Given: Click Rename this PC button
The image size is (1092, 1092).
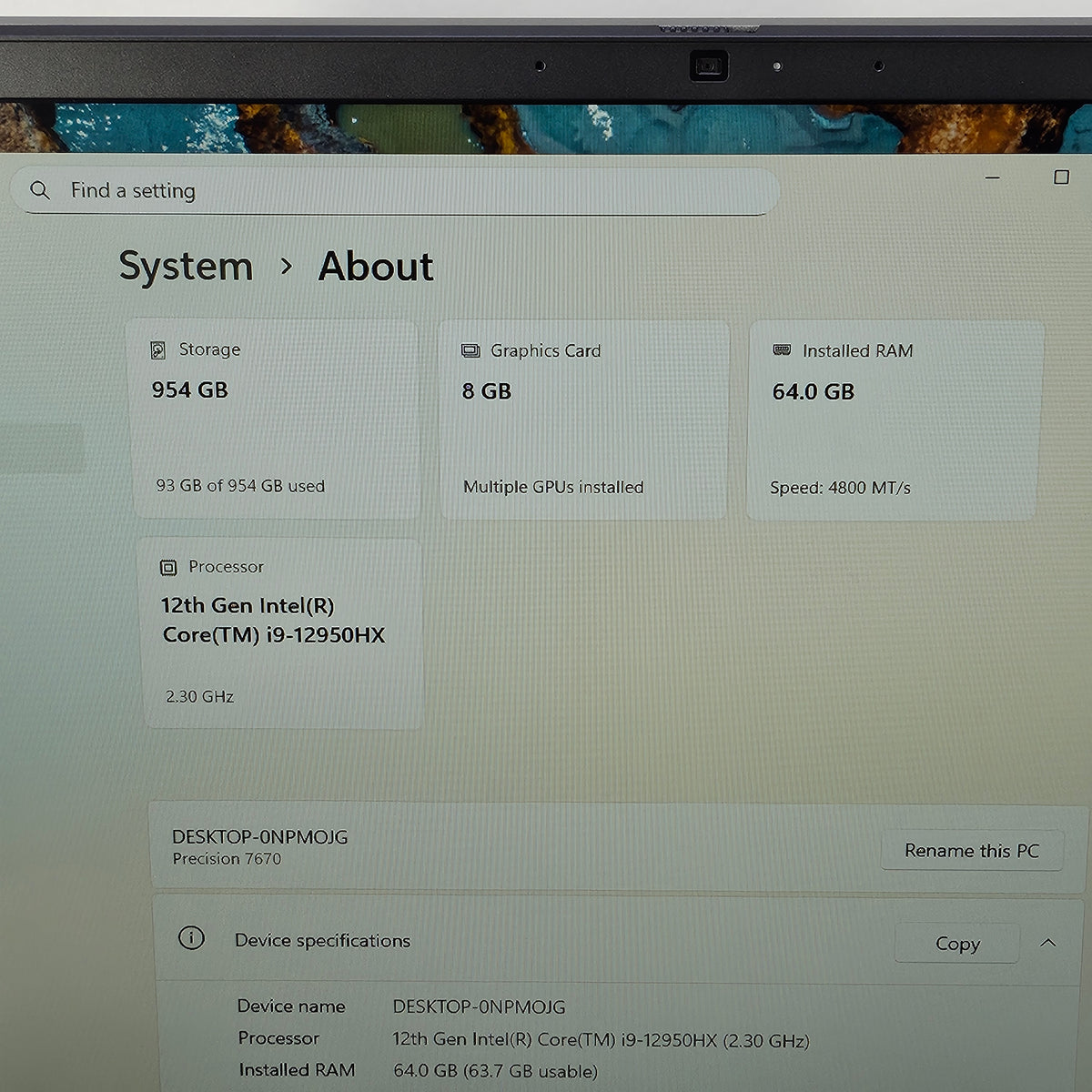Looking at the screenshot, I should pyautogui.click(x=972, y=851).
